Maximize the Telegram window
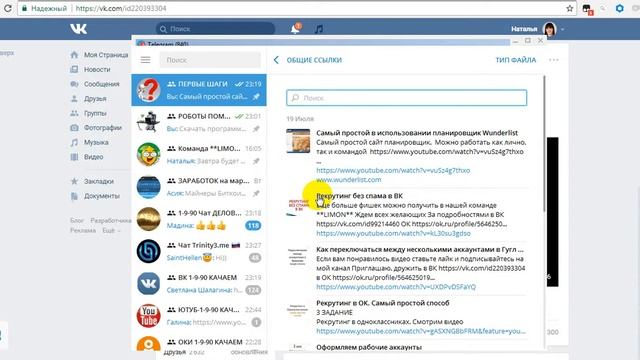 (528, 40)
